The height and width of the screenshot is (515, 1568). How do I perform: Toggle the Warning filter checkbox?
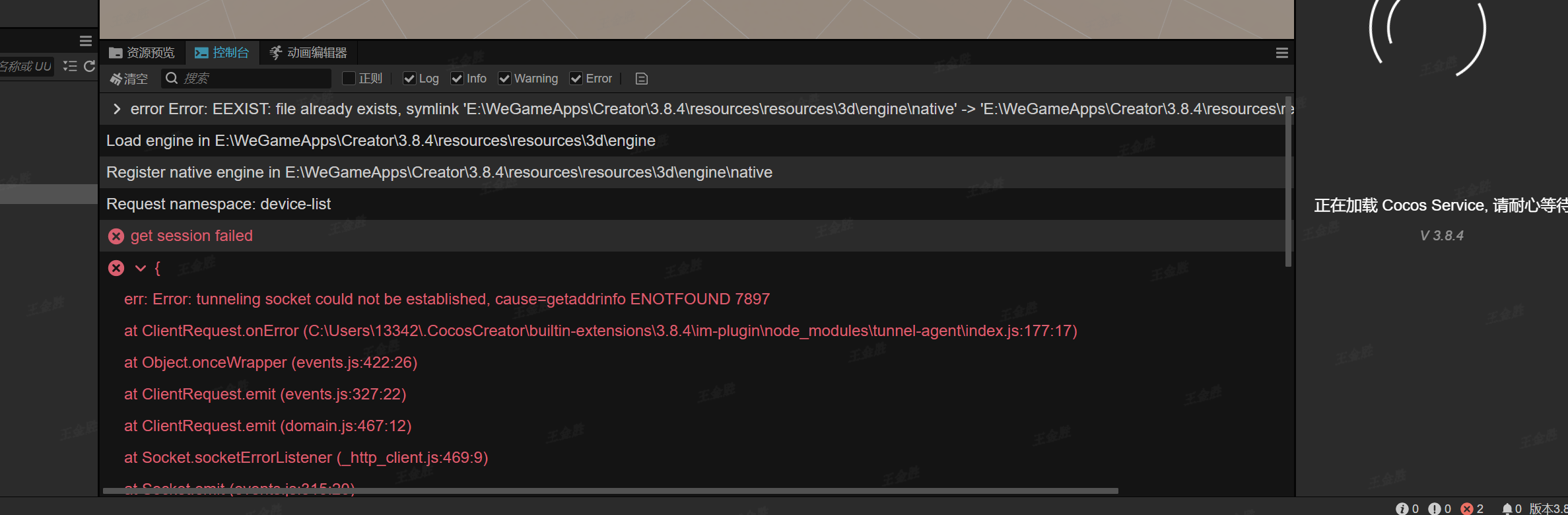(x=504, y=79)
